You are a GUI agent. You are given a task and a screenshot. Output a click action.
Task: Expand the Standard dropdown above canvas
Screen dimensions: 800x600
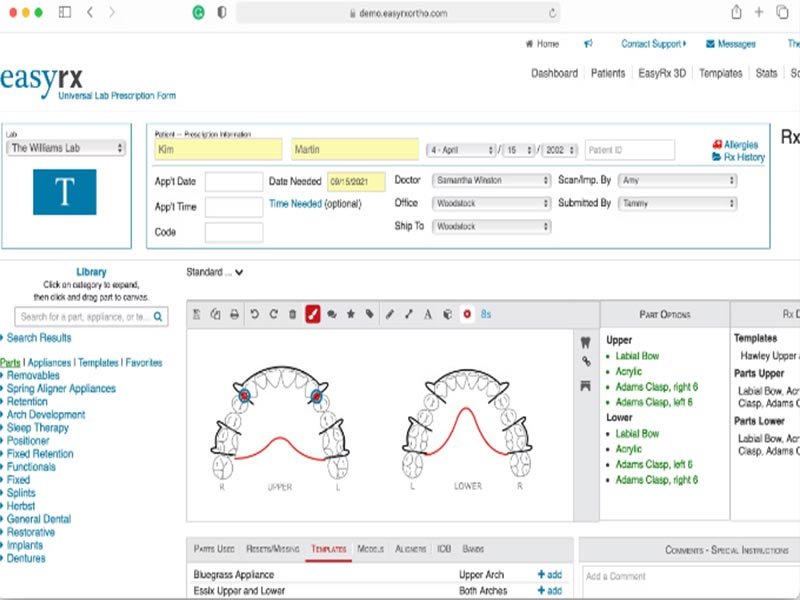(215, 272)
